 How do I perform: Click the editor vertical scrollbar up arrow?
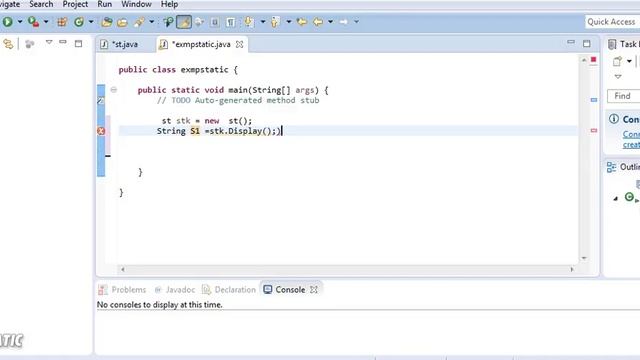coord(584,60)
